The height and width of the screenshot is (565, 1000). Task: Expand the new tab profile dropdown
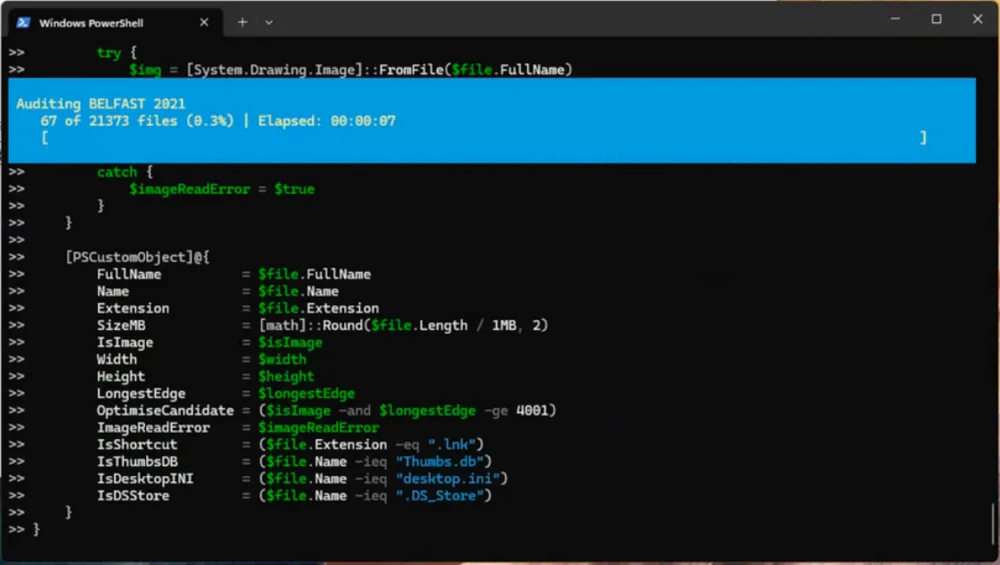tap(268, 22)
